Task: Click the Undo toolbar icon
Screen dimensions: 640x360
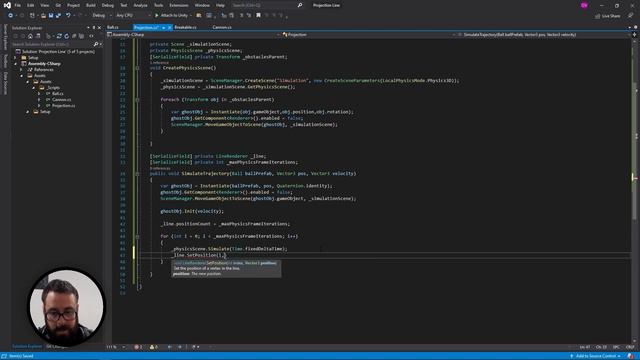Action: pyautogui.click(x=68, y=16)
